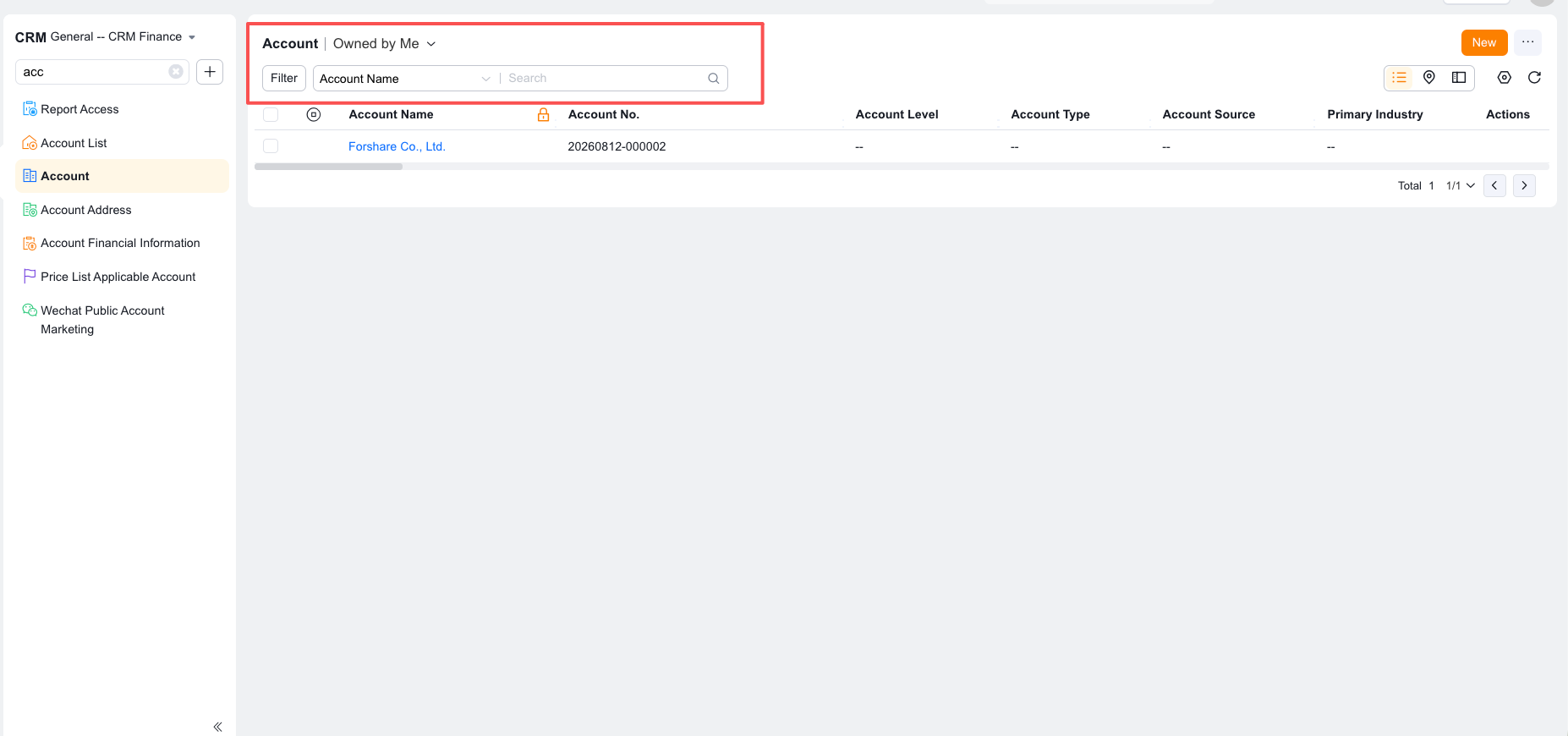Click the plus button beside sidebar search
The height and width of the screenshot is (736, 1568).
pyautogui.click(x=210, y=72)
